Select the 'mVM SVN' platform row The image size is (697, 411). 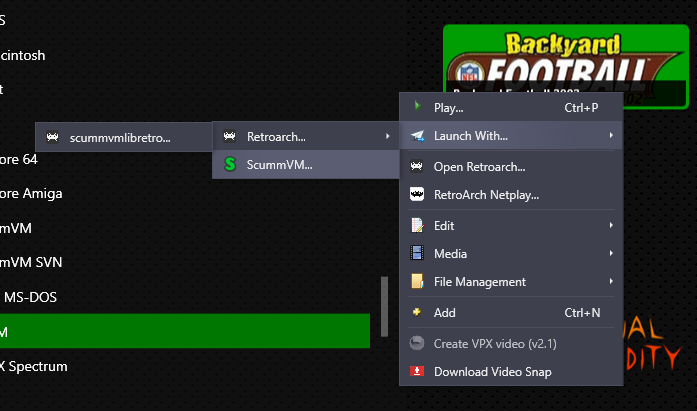pos(185,262)
